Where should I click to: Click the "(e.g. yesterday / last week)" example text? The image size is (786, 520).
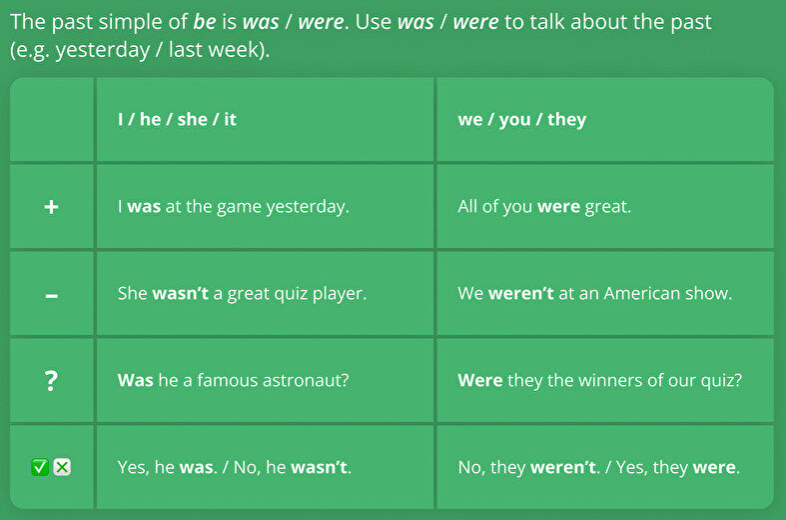click(x=140, y=50)
